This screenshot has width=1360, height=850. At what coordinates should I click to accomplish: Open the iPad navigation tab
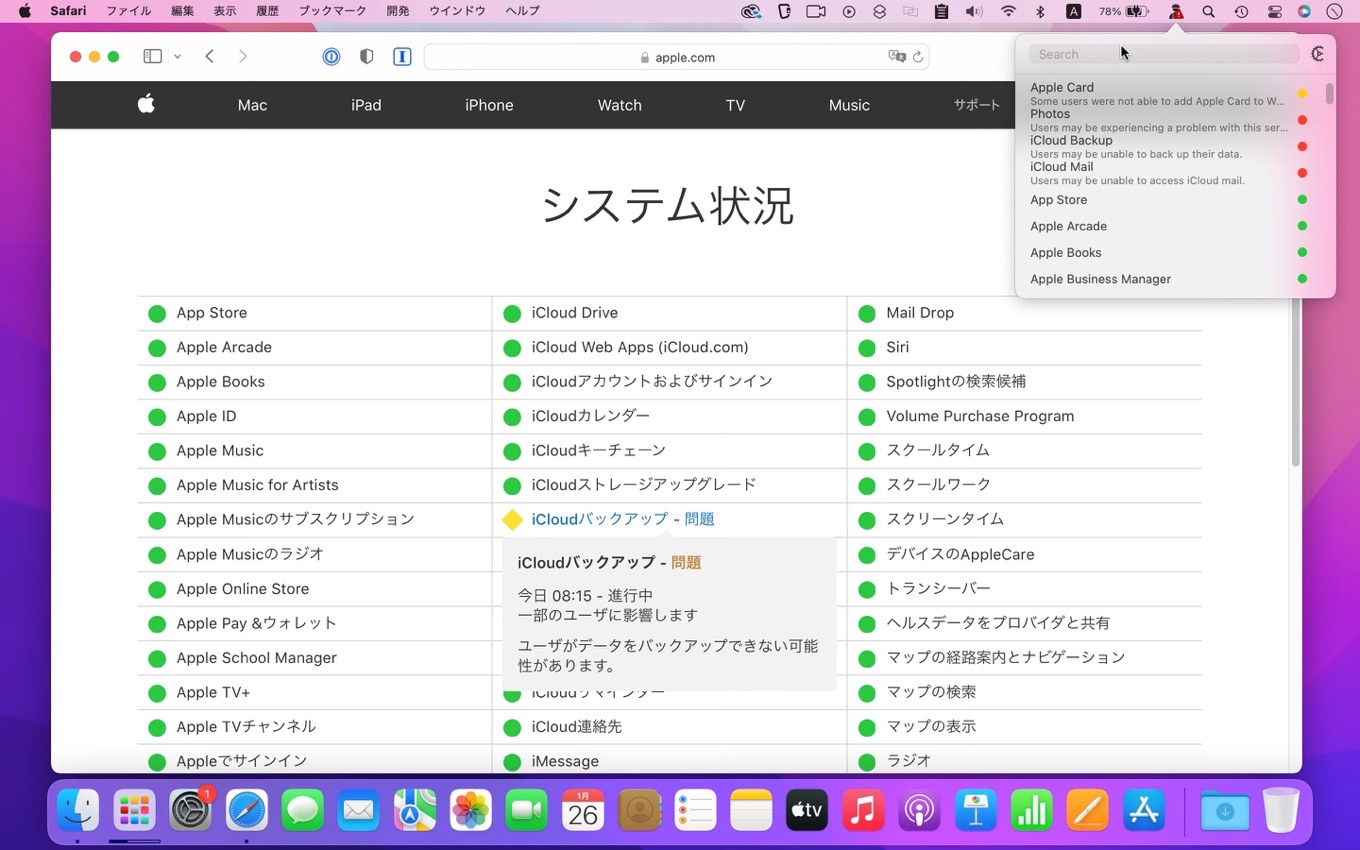(366, 105)
